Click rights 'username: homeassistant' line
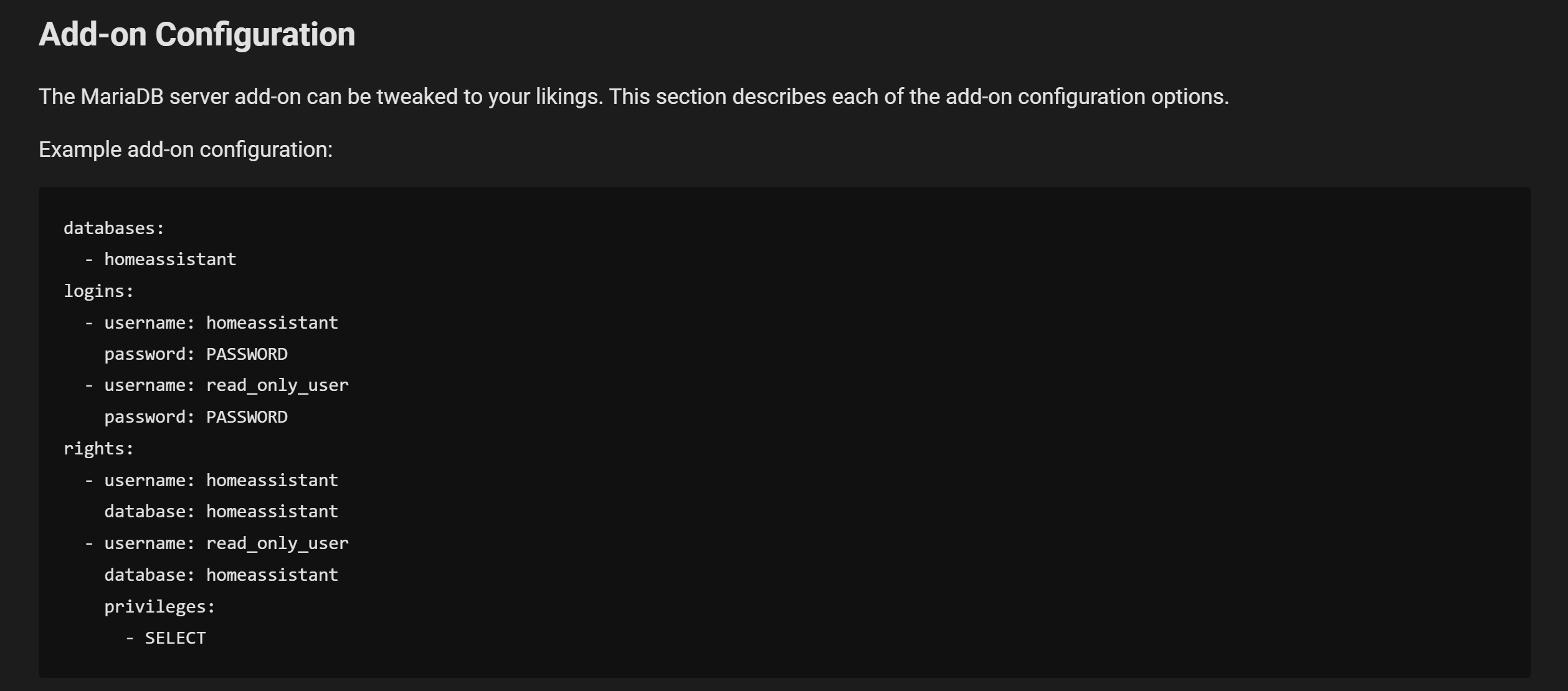1568x691 pixels. click(x=212, y=480)
